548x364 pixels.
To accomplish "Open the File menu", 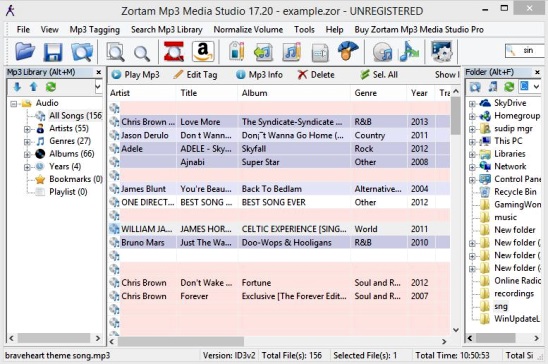I will (23, 30).
